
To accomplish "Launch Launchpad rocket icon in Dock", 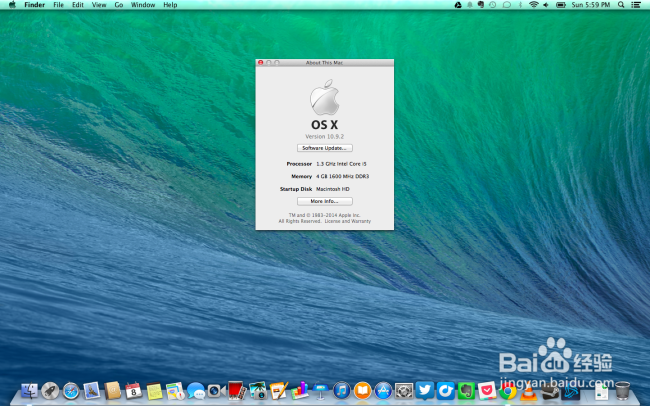I will coord(50,391).
